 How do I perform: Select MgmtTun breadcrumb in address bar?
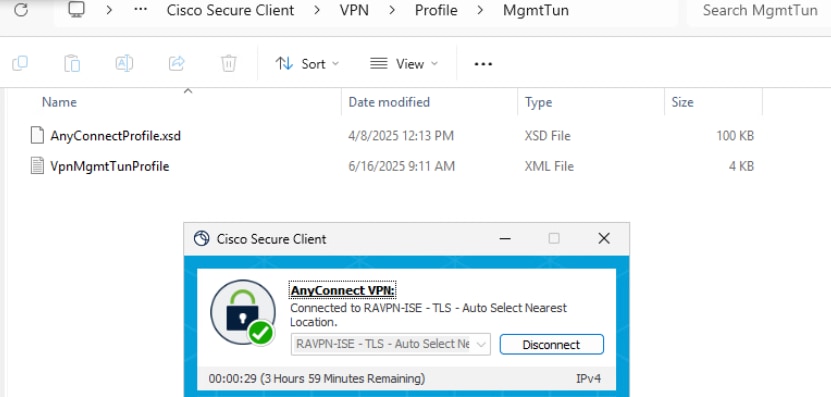pos(536,10)
